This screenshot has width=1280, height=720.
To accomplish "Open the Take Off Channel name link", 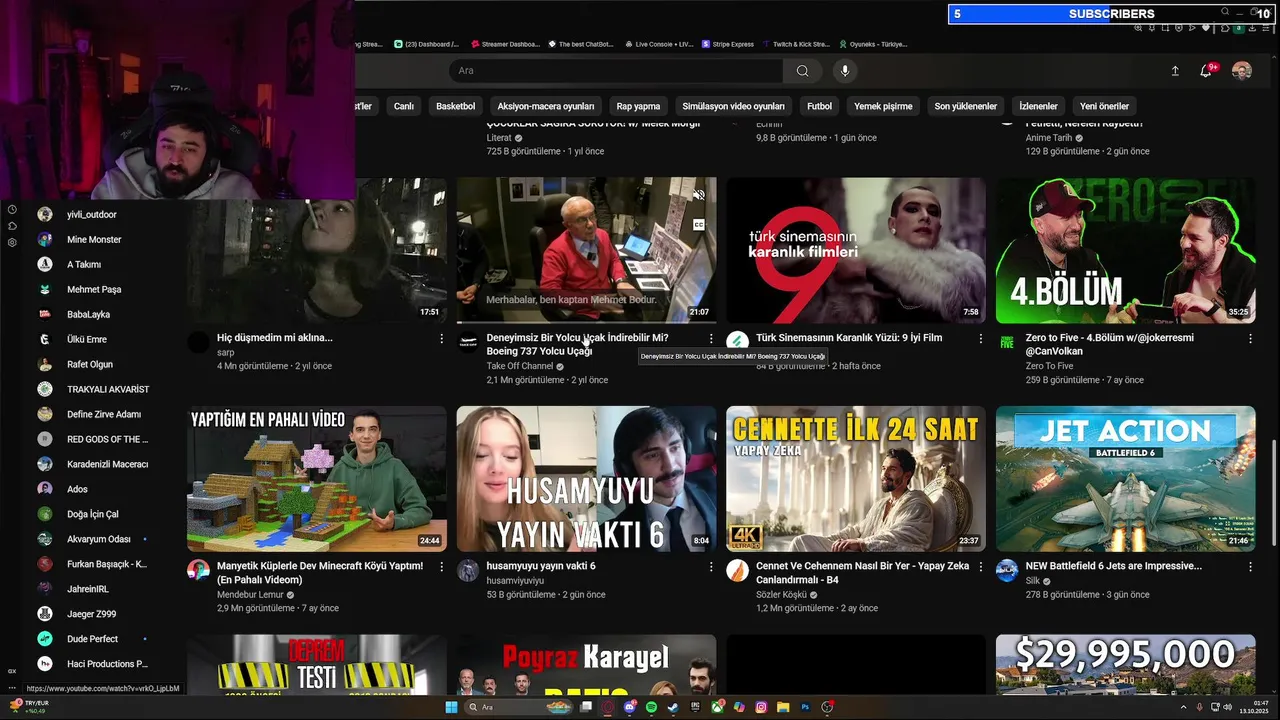I will 520,366.
